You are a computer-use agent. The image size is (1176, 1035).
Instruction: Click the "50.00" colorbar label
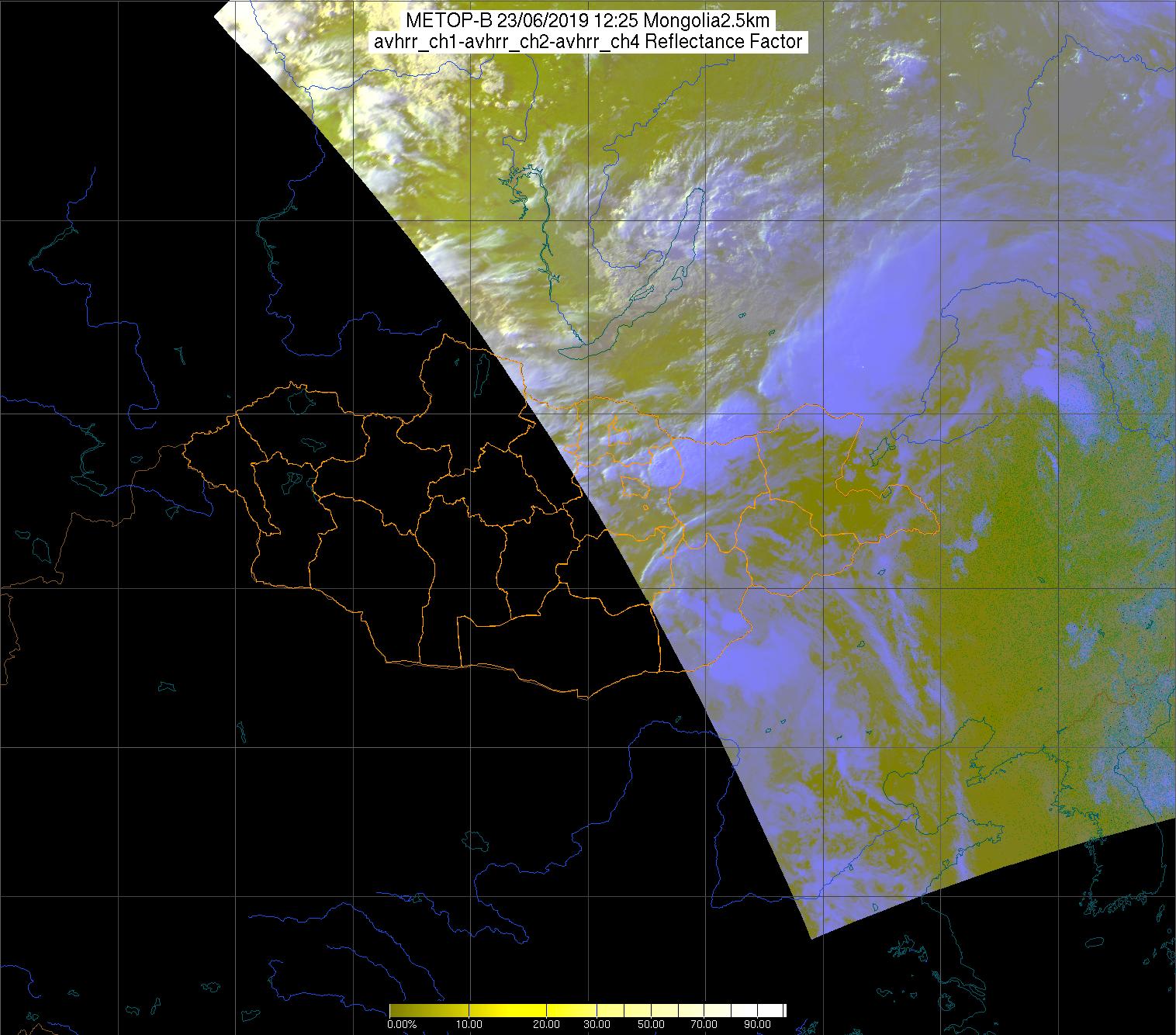(652, 1024)
